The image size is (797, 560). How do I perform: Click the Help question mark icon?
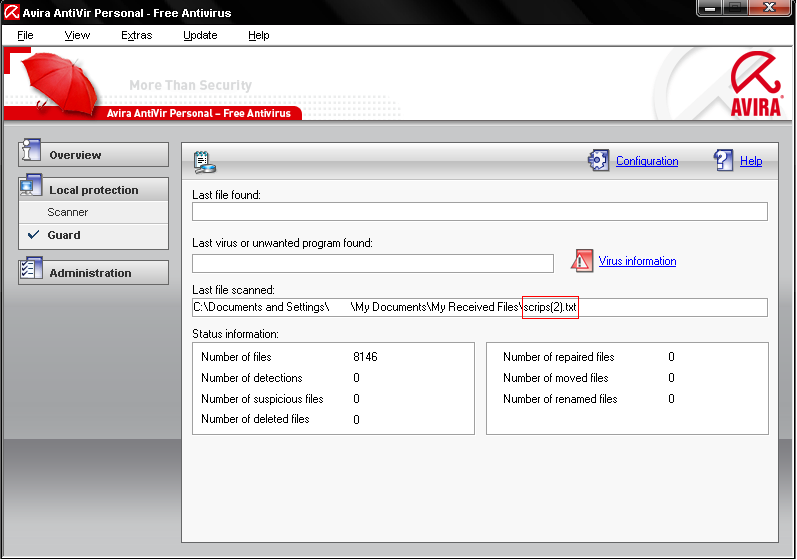[x=723, y=161]
